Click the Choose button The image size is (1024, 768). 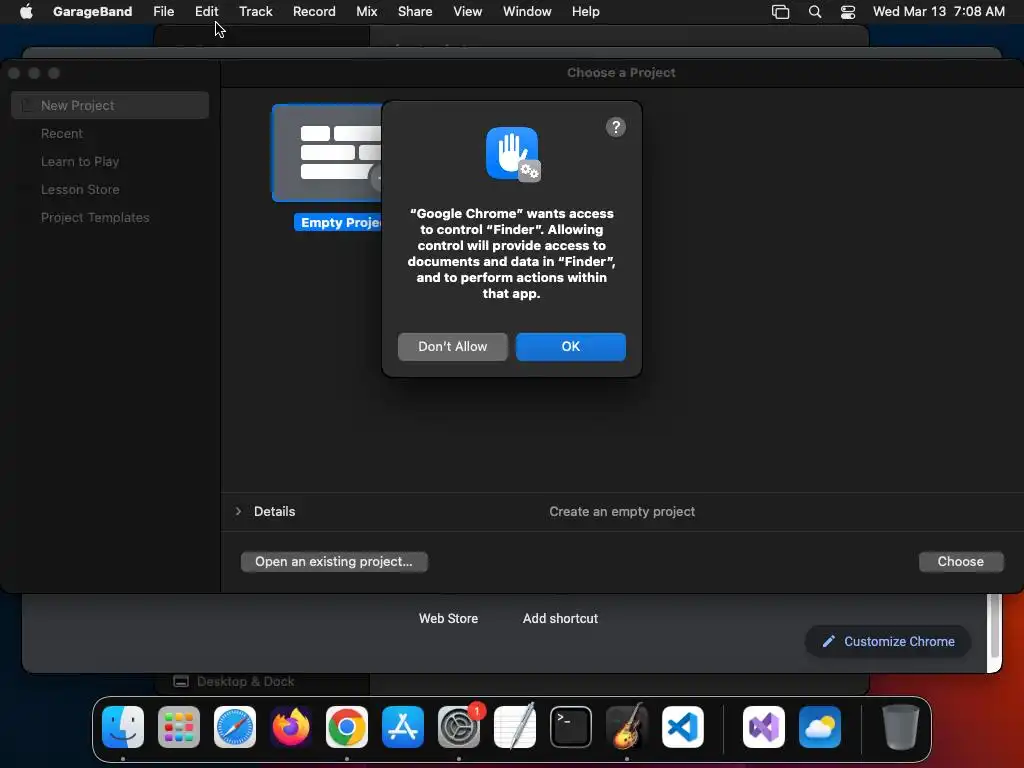961,562
